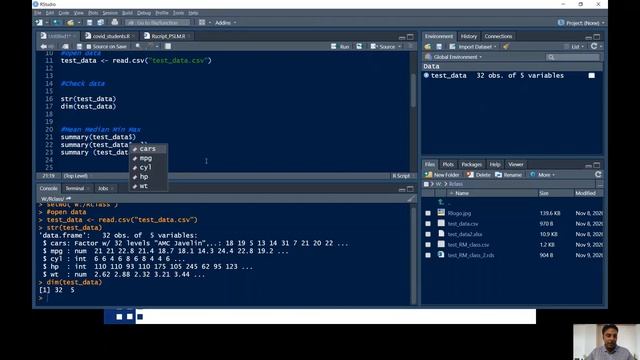Open the Open File recent files arrow
Image resolution: width=640 pixels, height=360 pixels.
pos(78,22)
